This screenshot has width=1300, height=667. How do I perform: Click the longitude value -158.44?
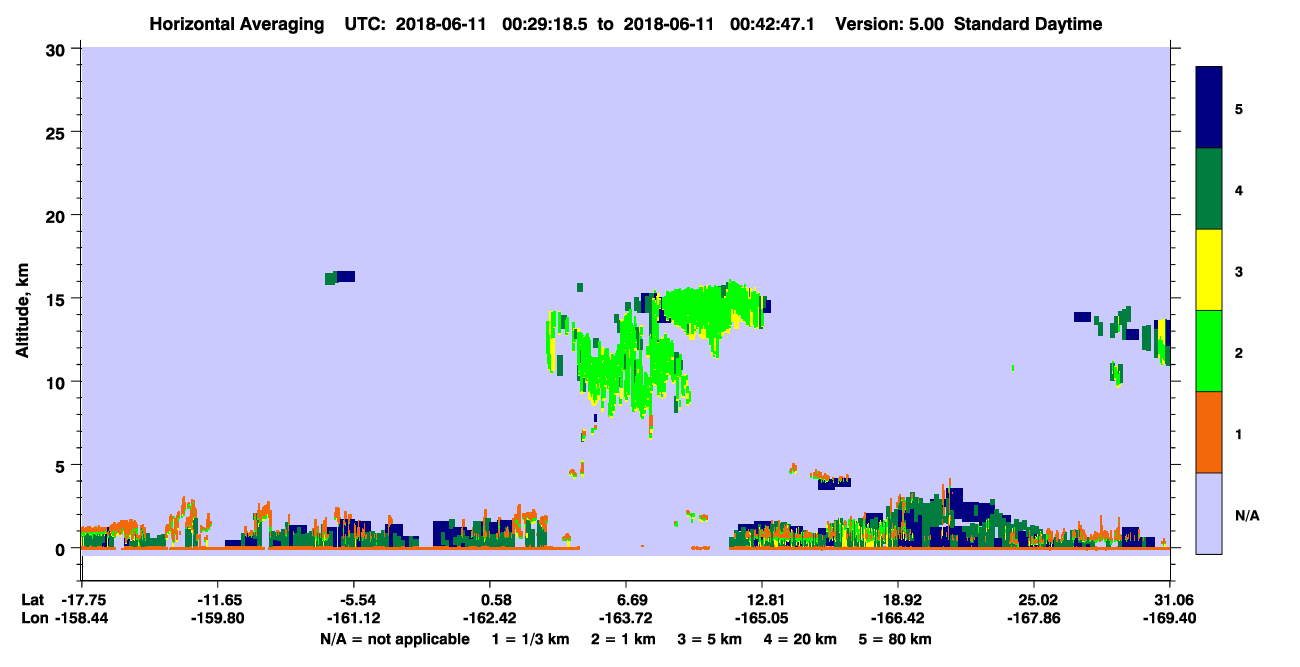[82, 619]
